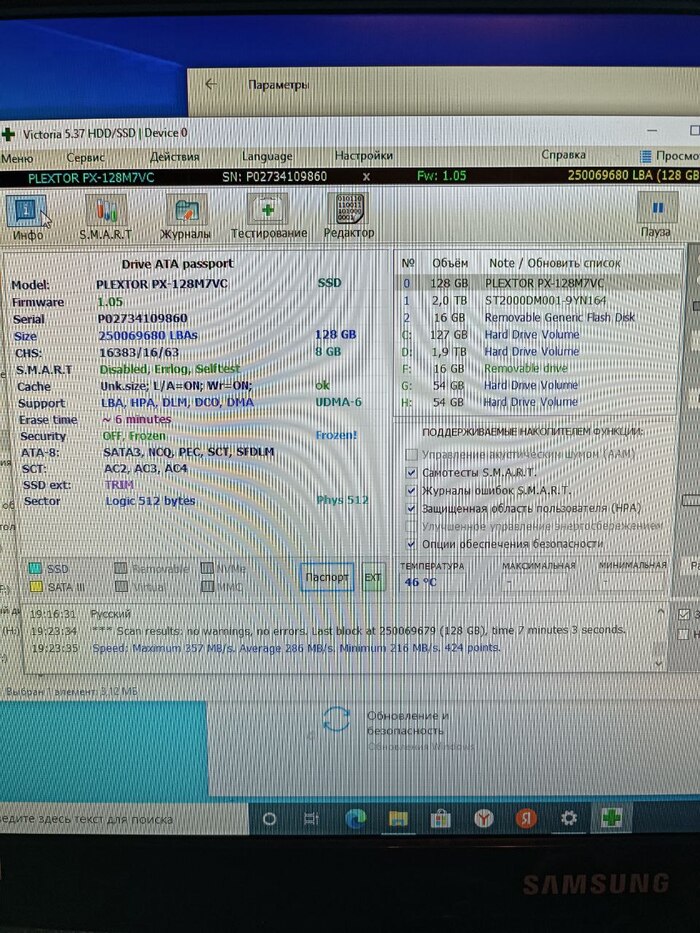This screenshot has height=933, width=700.
Task: Open Settings gear on taskbar
Action: click(568, 819)
